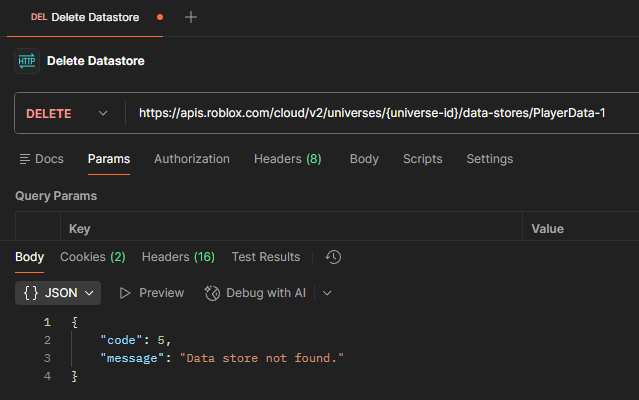Click the HTTP request type icon
Screen dimensions: 639x400
click(27, 61)
